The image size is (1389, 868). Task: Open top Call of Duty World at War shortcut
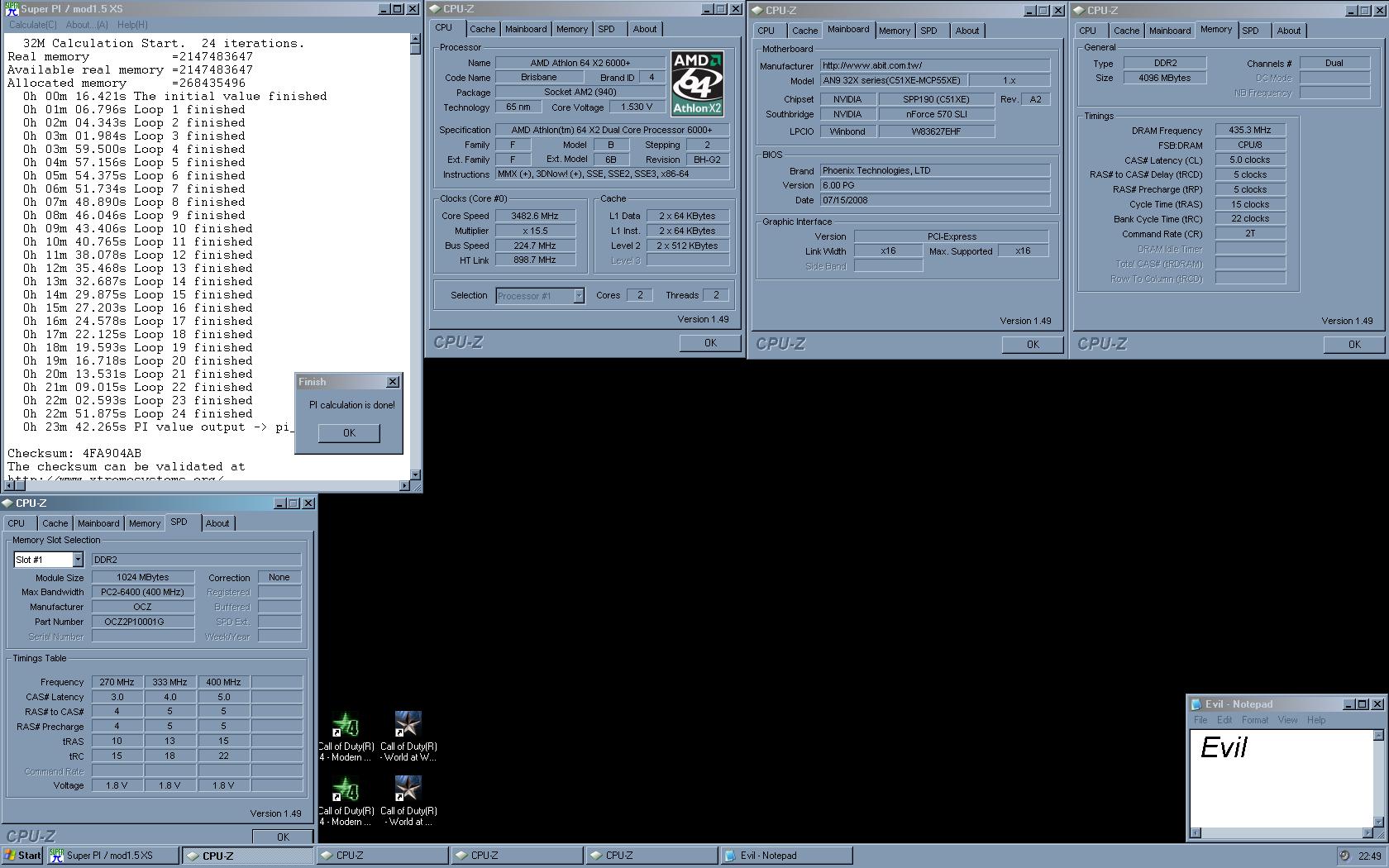[408, 737]
